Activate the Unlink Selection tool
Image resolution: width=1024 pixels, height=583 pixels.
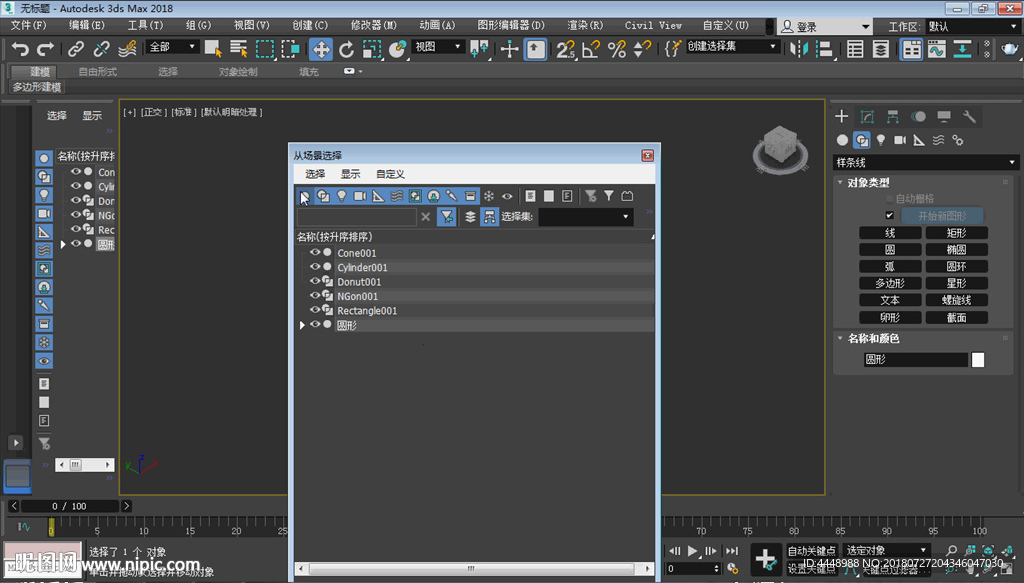point(101,49)
